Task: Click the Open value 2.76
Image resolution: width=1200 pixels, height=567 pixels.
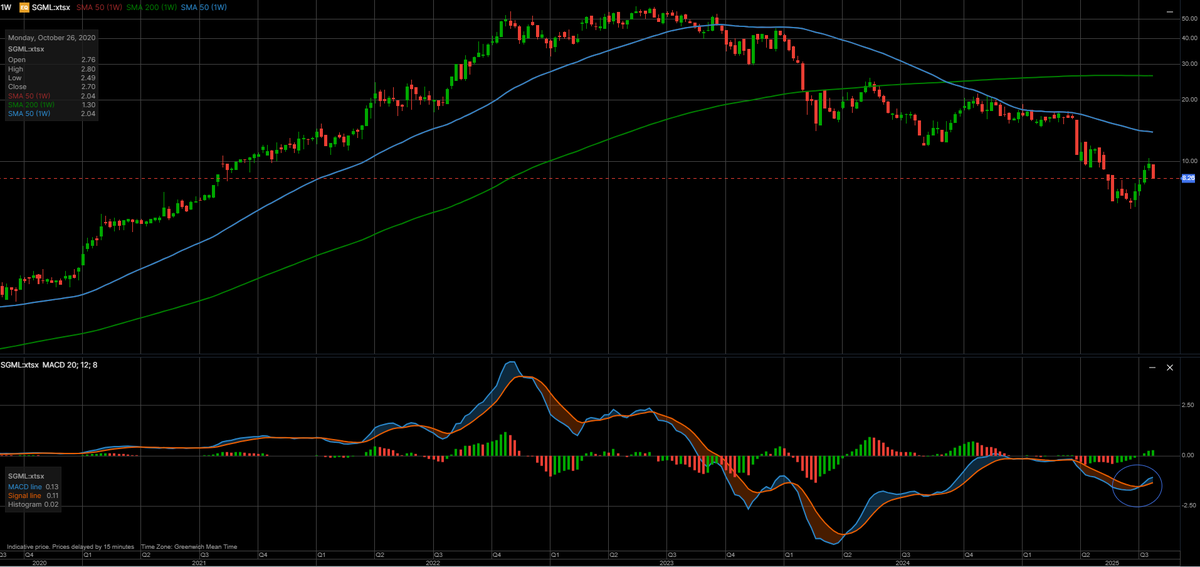Action: [87, 60]
